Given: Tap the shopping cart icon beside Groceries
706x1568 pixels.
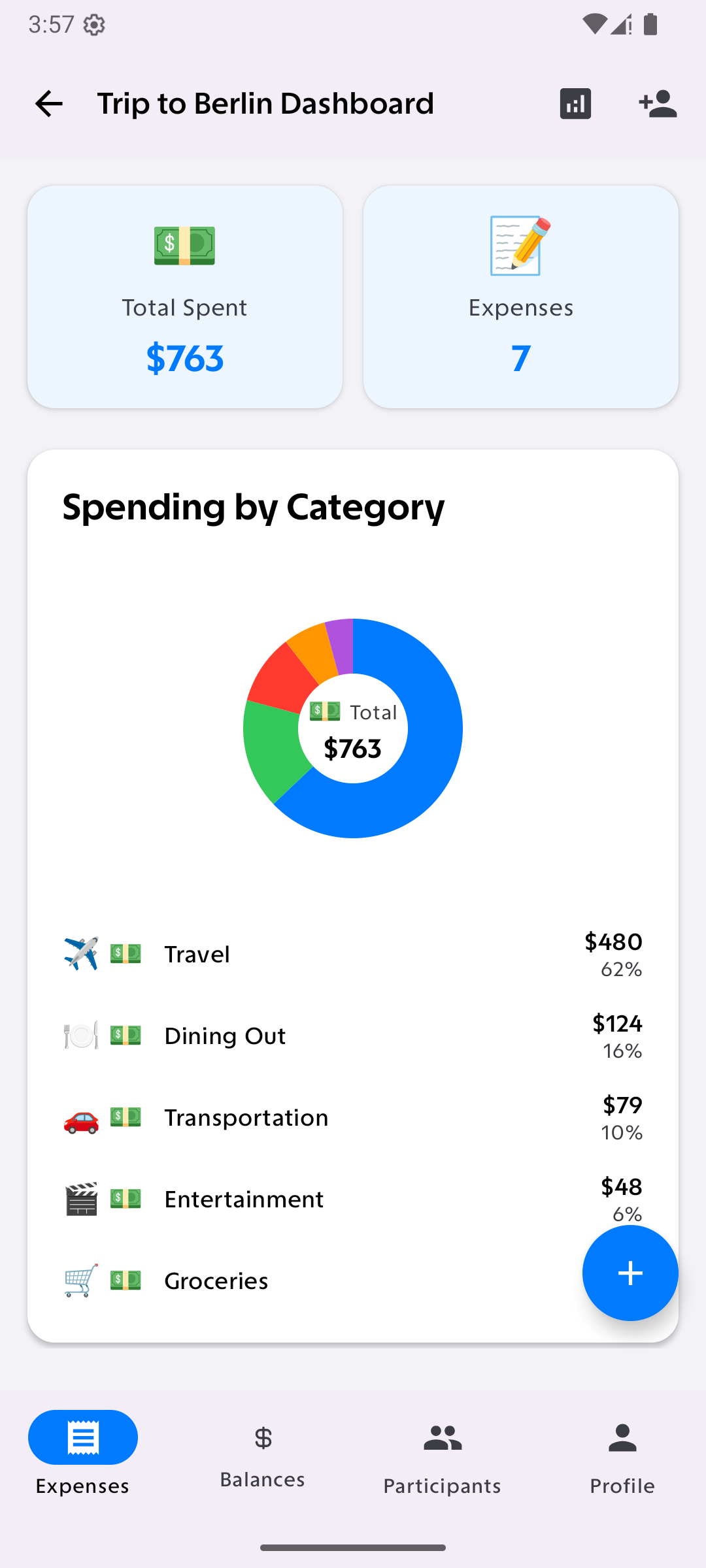Looking at the screenshot, I should (81, 1281).
